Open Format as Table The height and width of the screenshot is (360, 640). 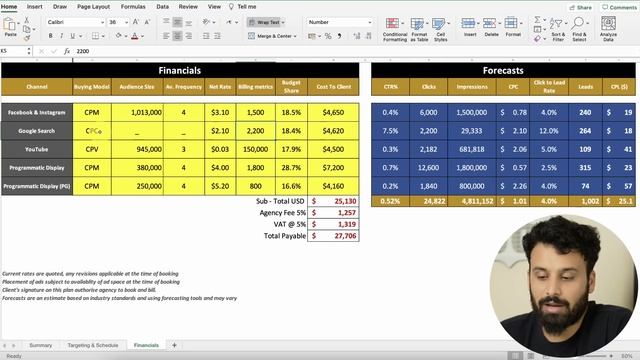[x=419, y=29]
